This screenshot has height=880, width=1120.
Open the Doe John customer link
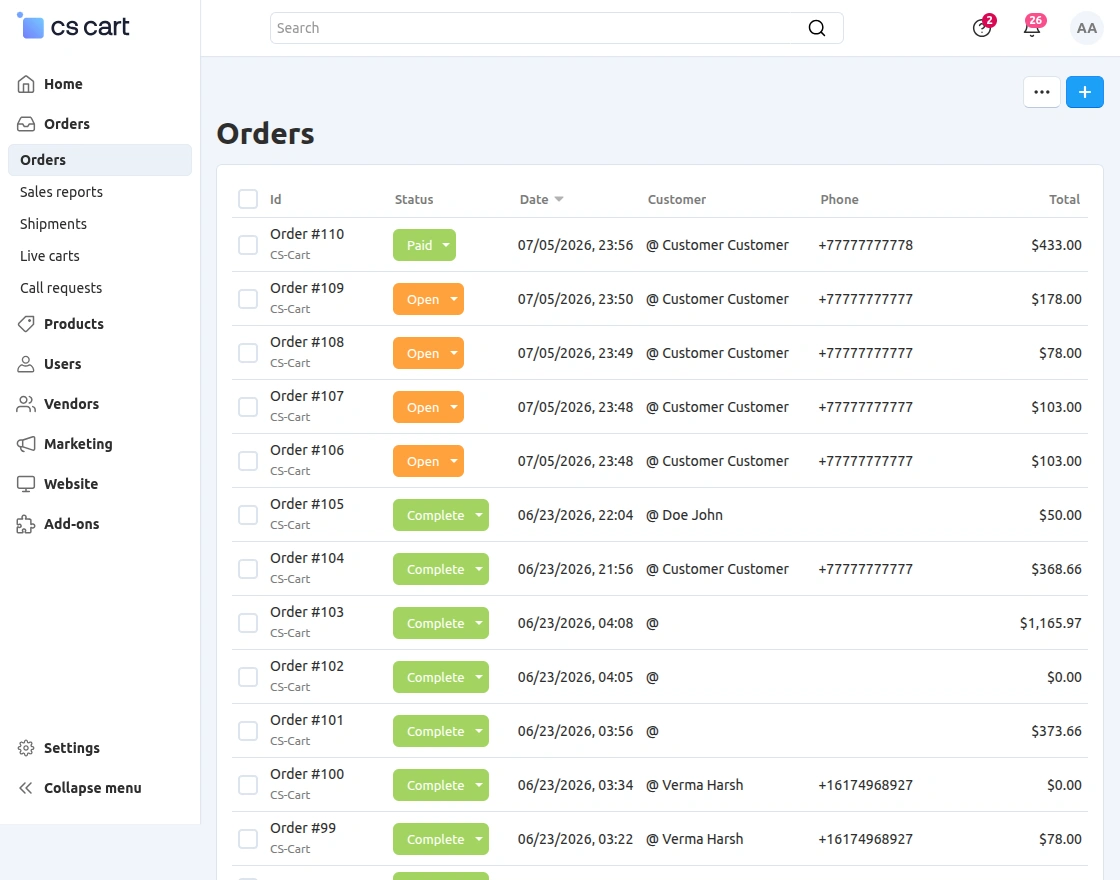(692, 515)
